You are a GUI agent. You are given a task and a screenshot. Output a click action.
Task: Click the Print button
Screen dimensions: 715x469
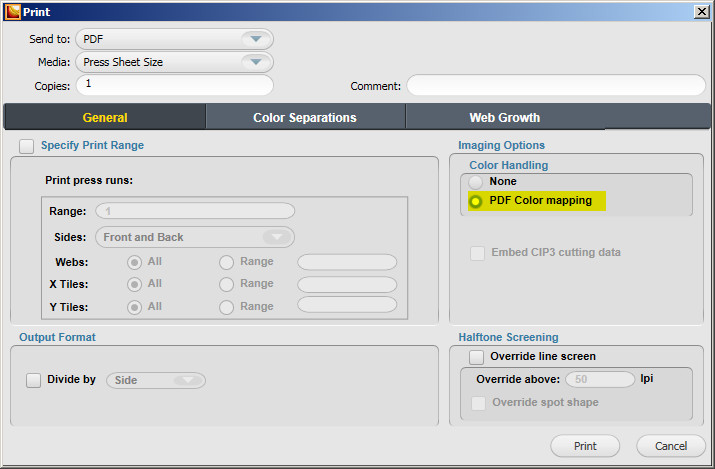[x=585, y=446]
